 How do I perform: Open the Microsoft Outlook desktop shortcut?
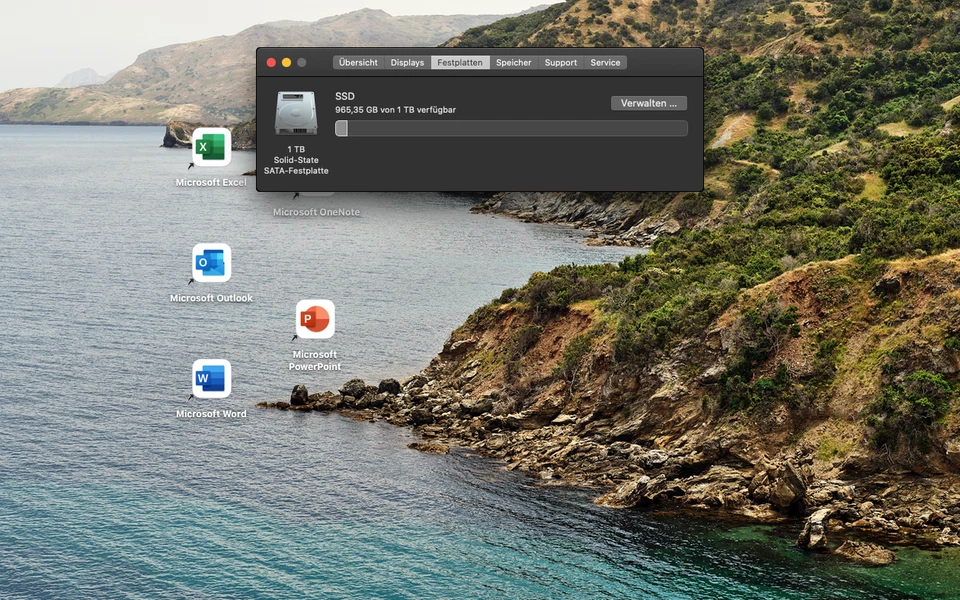tap(211, 263)
